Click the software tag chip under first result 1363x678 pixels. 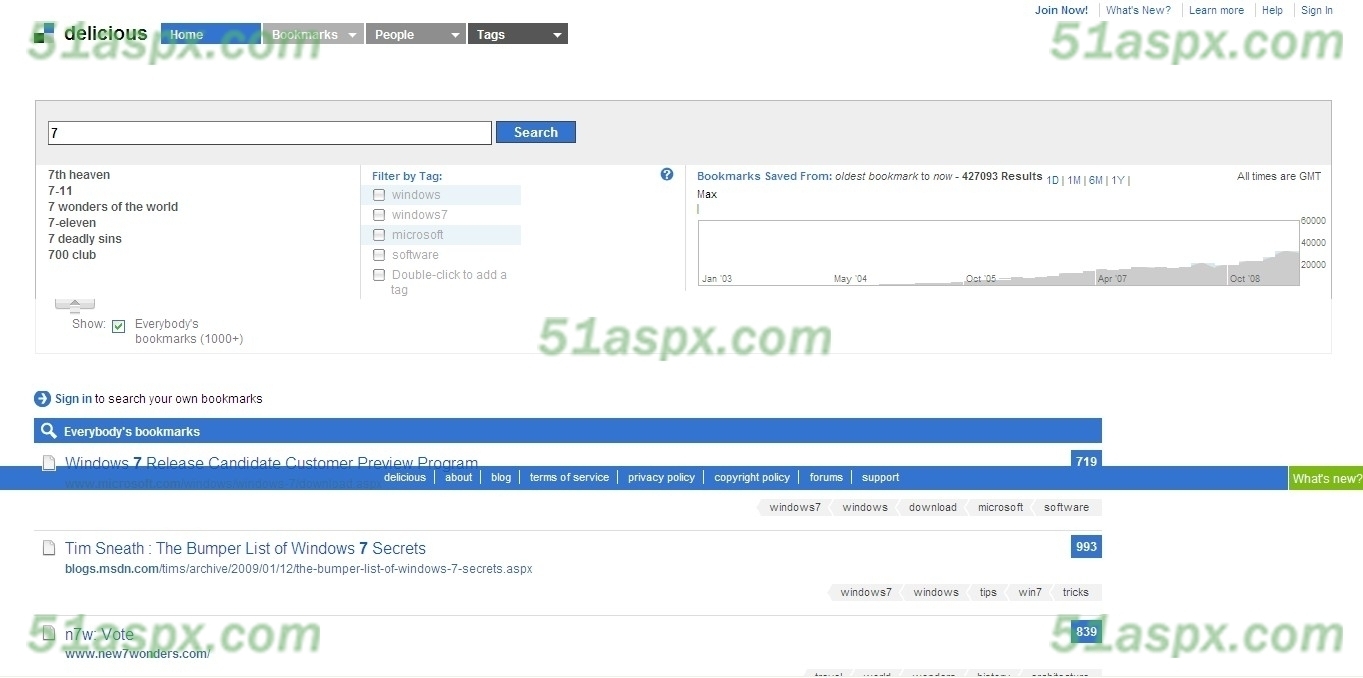[x=1066, y=507]
